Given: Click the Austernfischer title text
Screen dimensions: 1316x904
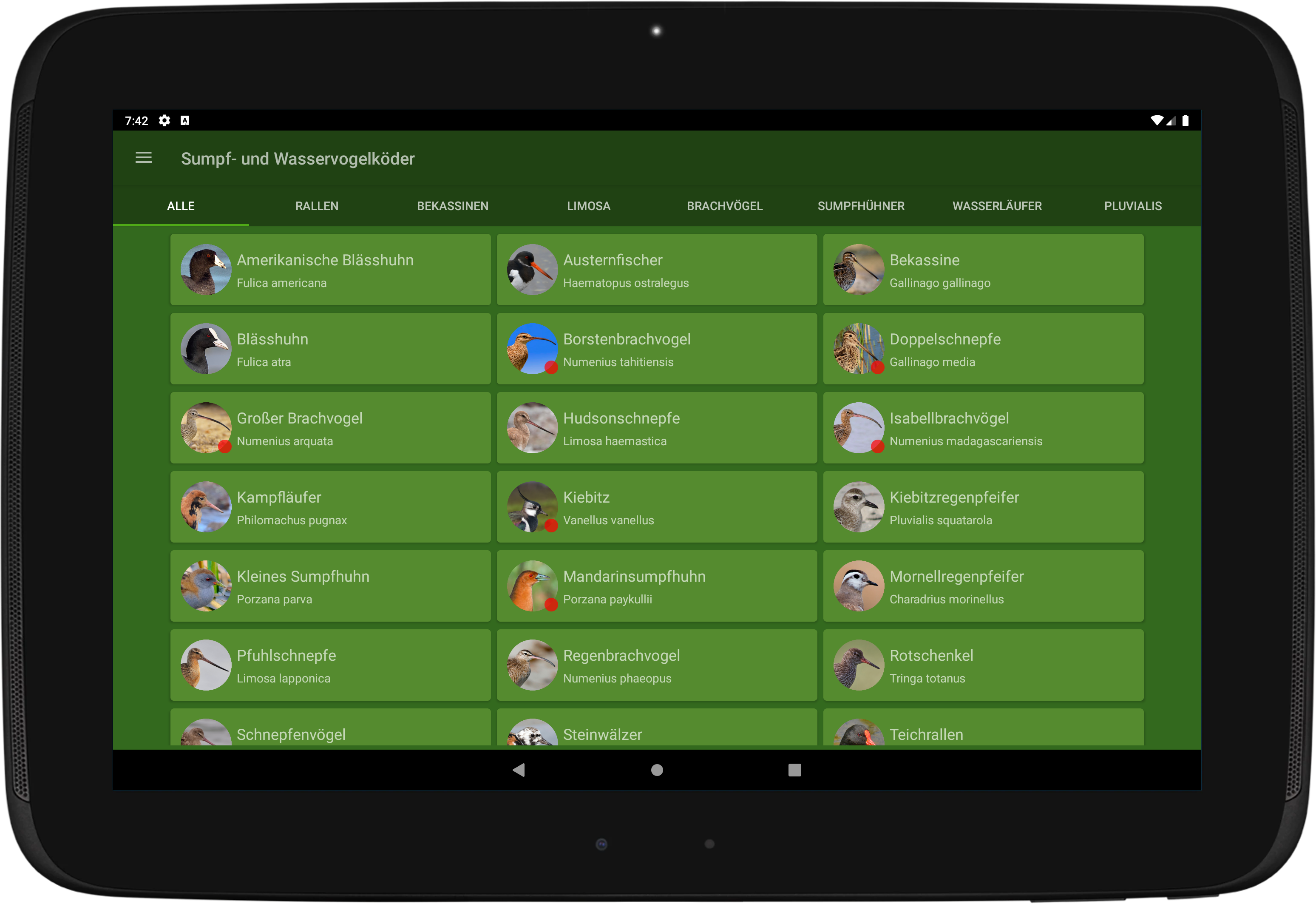Looking at the screenshot, I should 613,260.
